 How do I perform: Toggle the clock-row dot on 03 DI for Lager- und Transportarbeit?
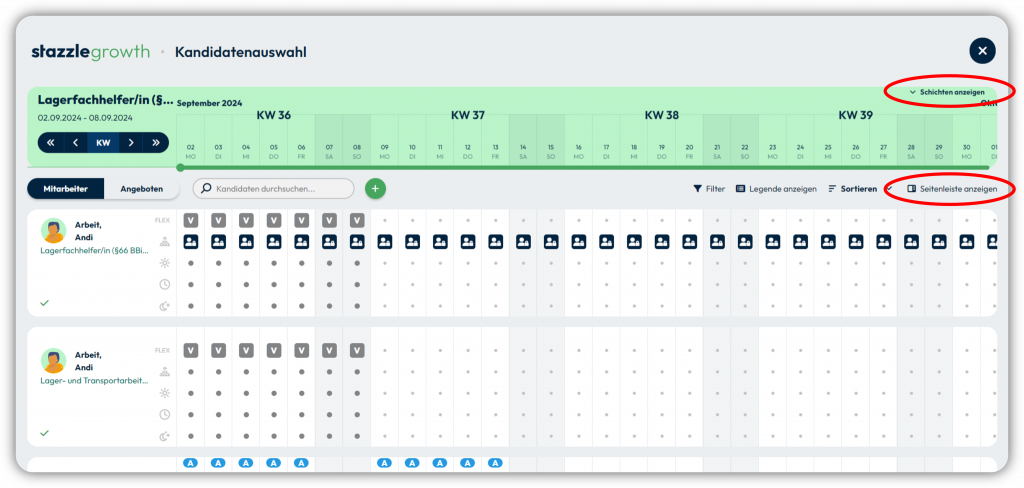[x=218, y=414]
